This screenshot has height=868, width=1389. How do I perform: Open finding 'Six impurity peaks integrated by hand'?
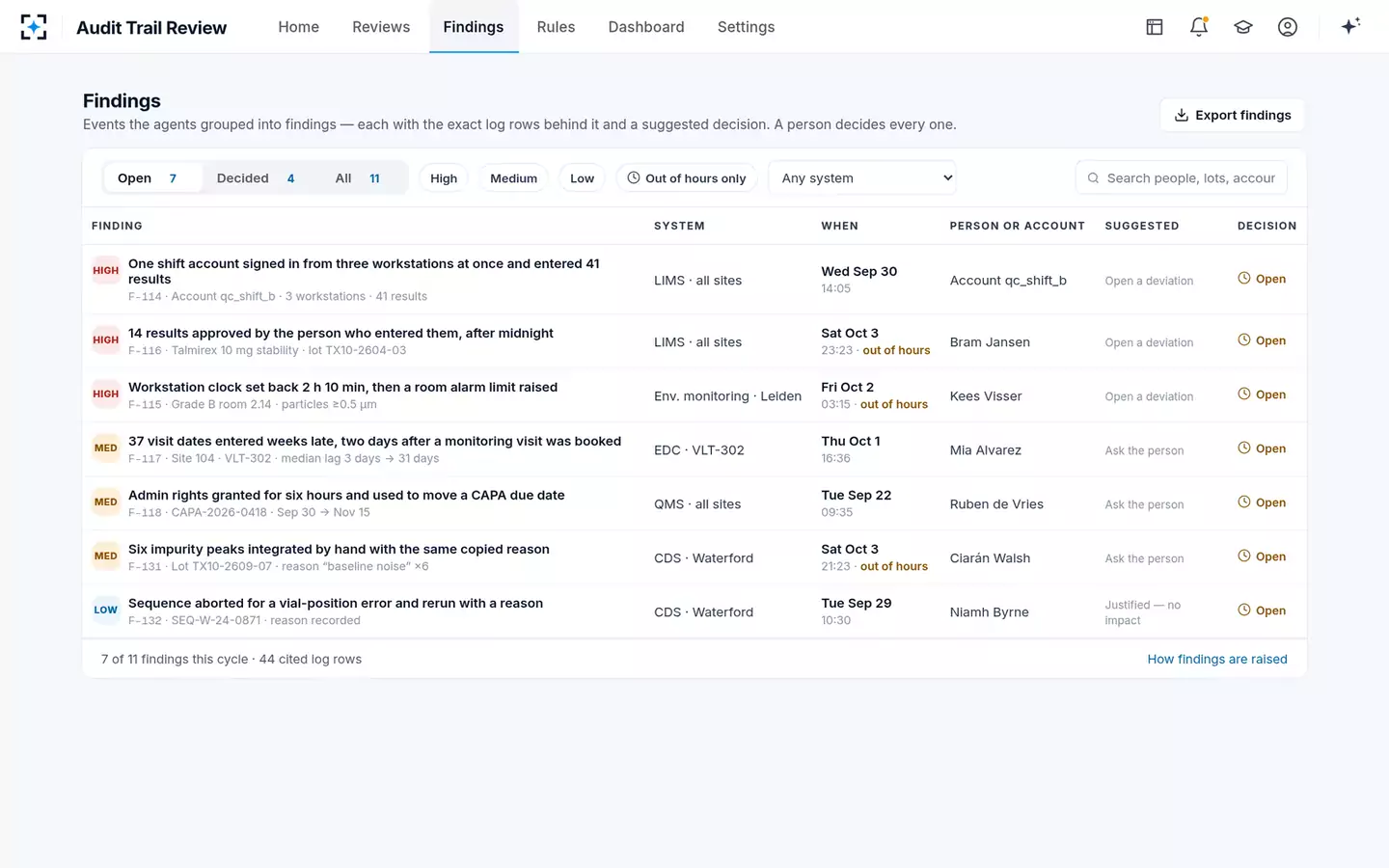coord(339,549)
